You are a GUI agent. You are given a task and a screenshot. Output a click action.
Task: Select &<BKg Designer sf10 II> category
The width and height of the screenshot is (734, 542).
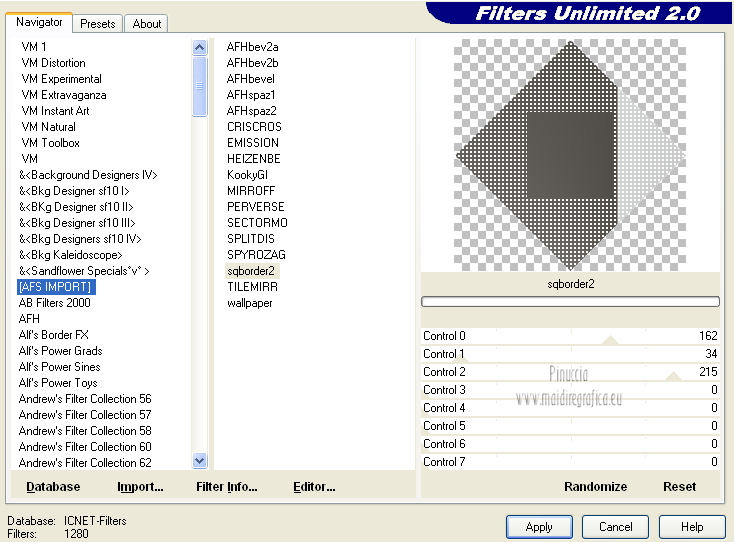click(x=76, y=207)
